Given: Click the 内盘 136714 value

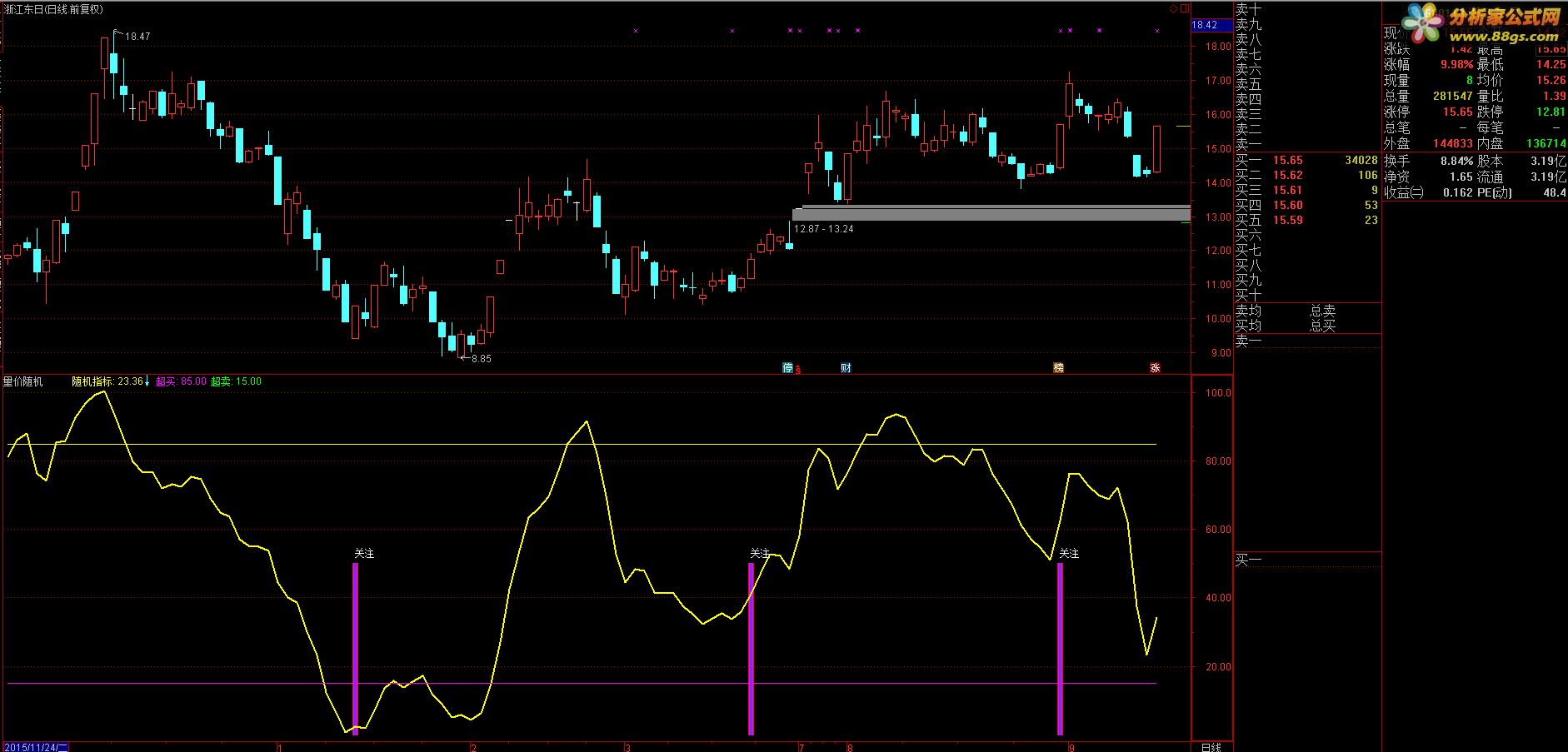Looking at the screenshot, I should pyautogui.click(x=1546, y=143).
